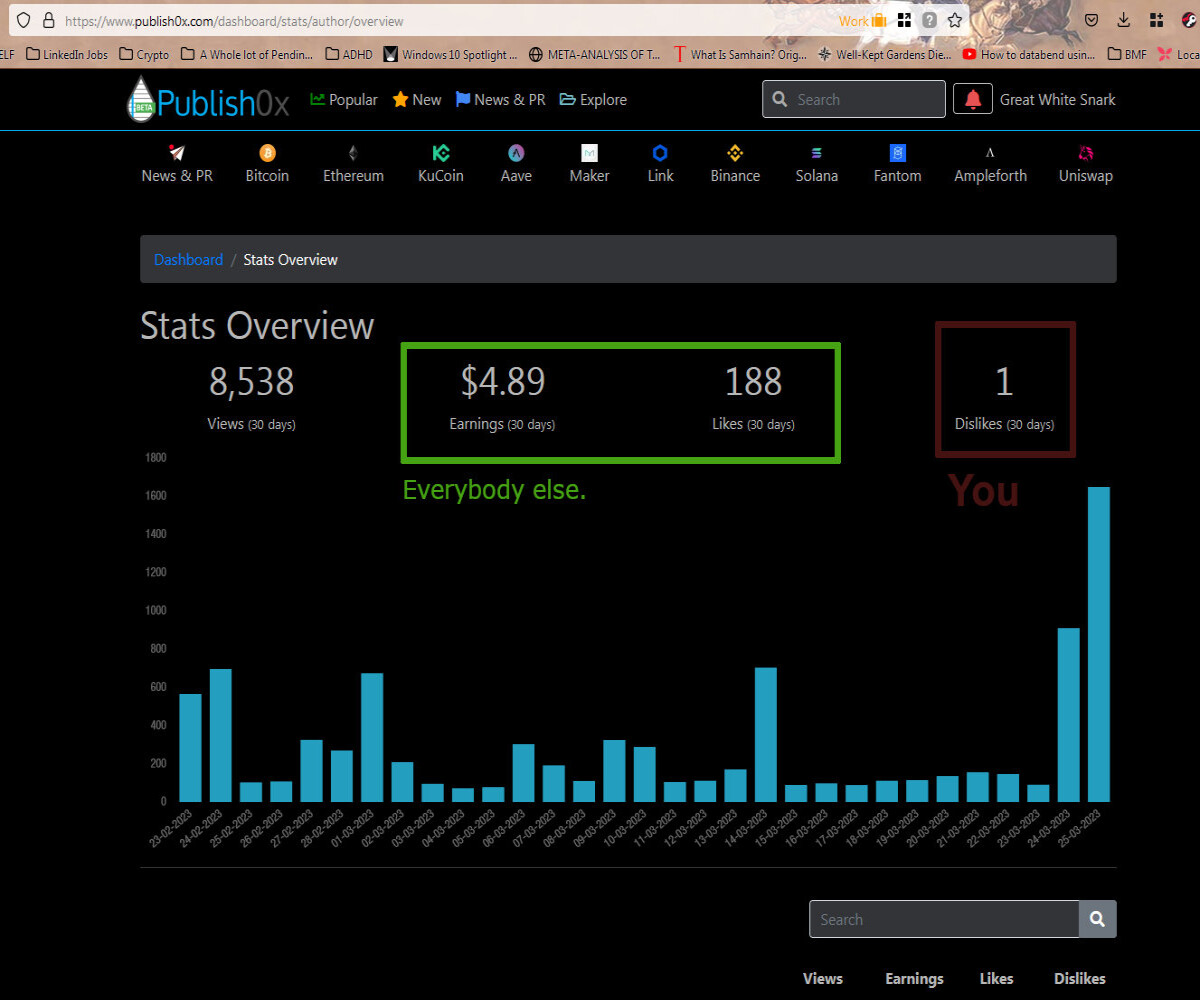This screenshot has width=1200, height=1000.
Task: Sort by Dislikes column header
Action: [1080, 979]
